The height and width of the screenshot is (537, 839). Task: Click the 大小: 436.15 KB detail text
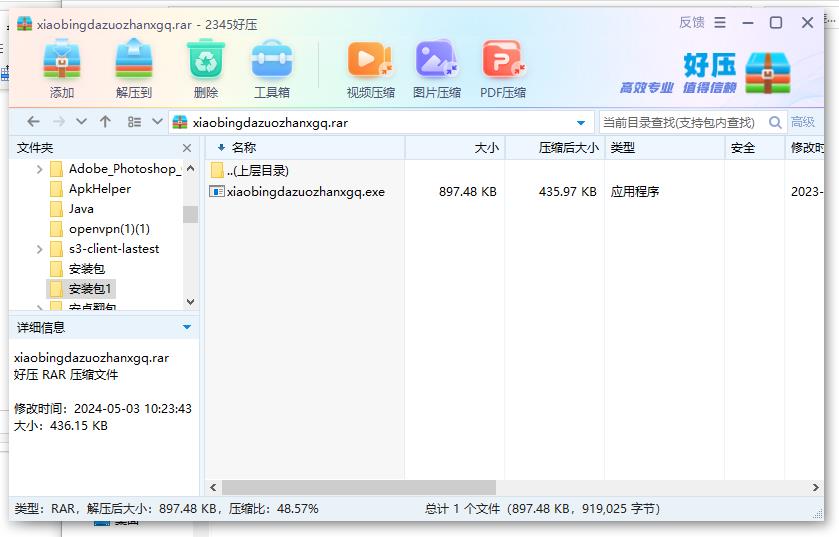click(x=60, y=426)
